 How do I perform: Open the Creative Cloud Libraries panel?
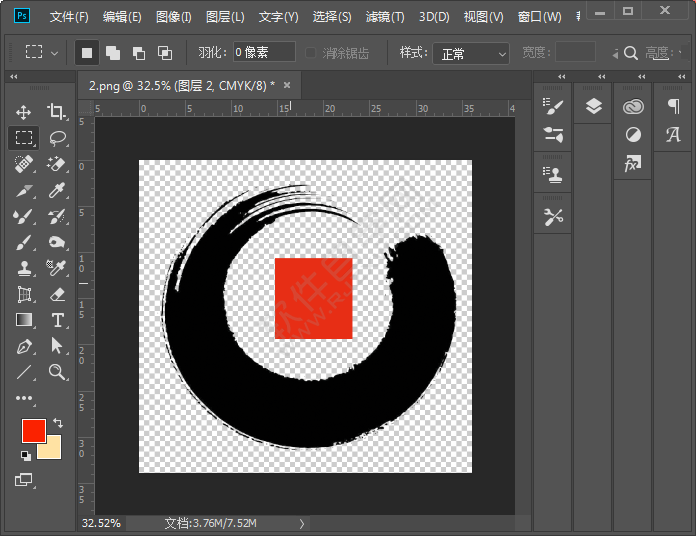633,106
